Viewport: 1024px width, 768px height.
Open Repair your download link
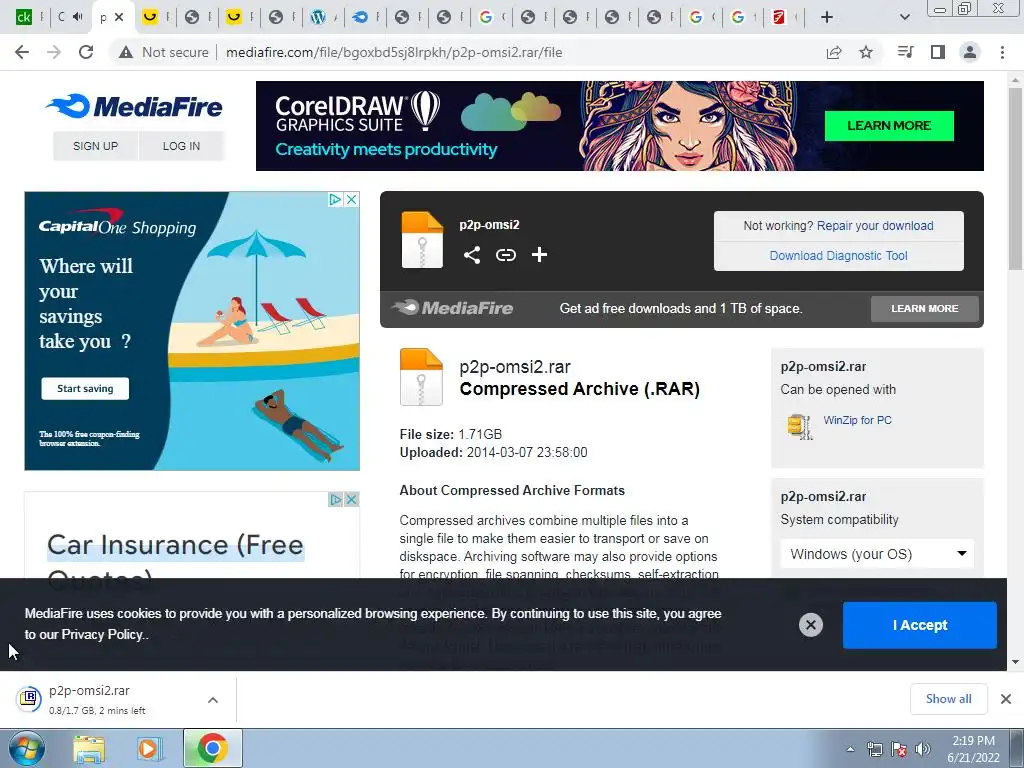click(875, 226)
